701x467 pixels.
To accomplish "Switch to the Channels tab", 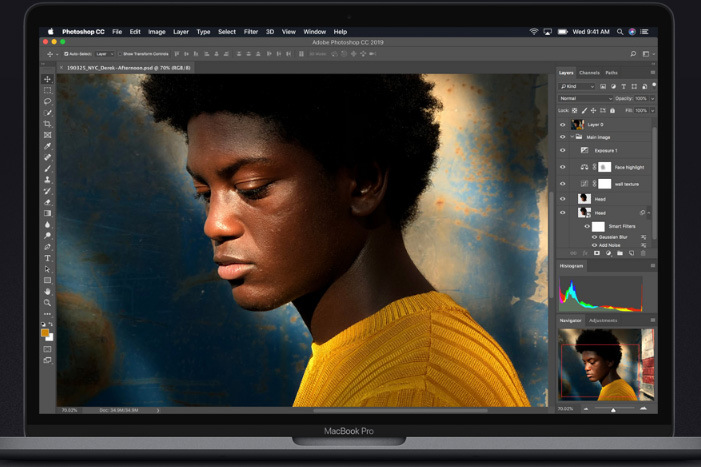I will pyautogui.click(x=589, y=73).
